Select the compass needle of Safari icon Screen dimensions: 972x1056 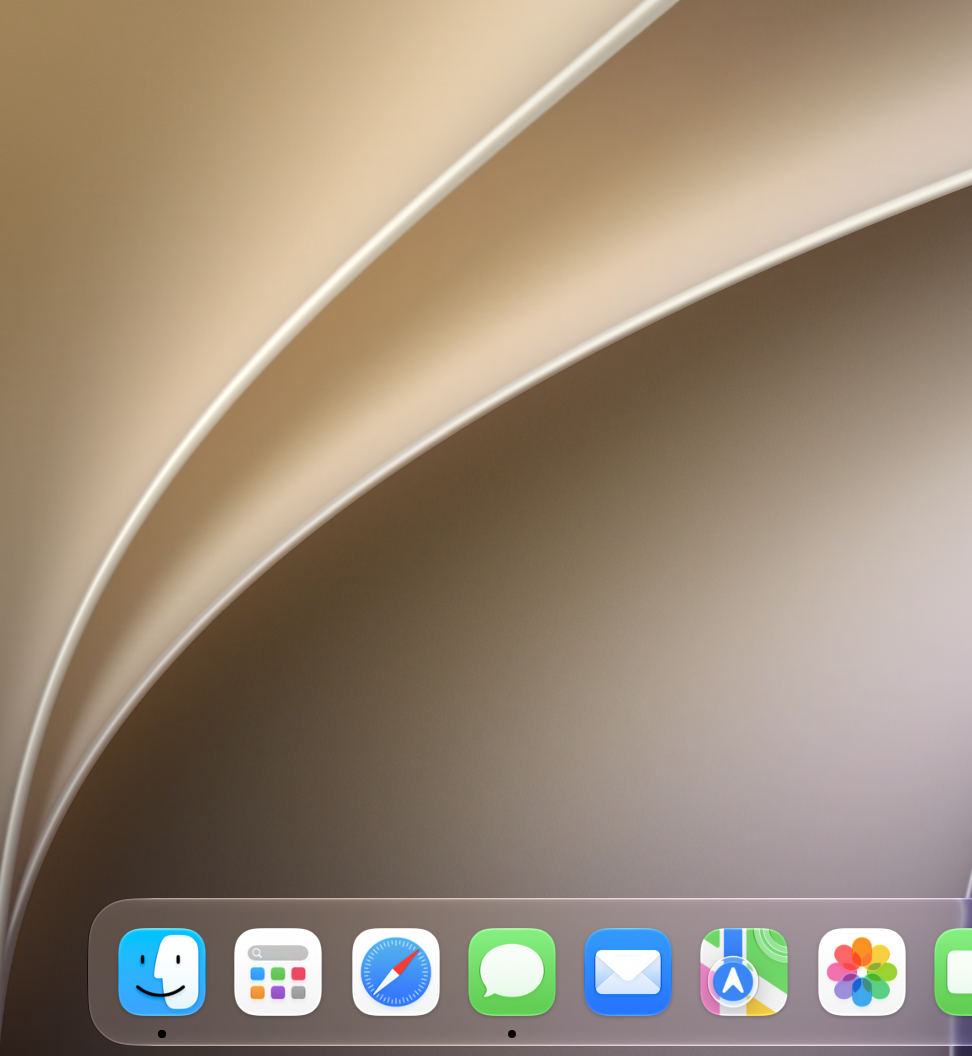(x=396, y=972)
